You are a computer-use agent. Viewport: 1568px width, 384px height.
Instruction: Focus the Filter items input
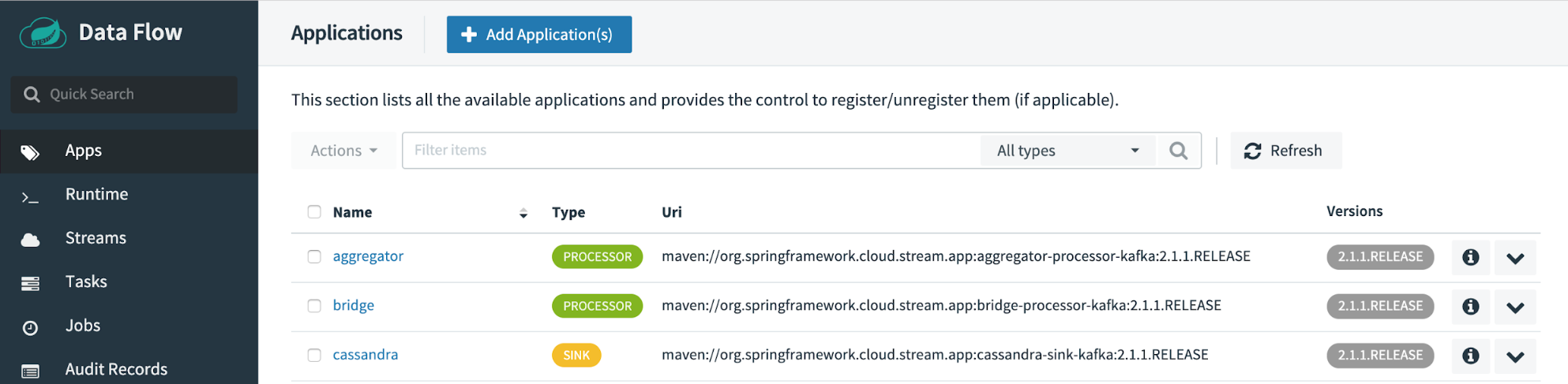pos(692,151)
